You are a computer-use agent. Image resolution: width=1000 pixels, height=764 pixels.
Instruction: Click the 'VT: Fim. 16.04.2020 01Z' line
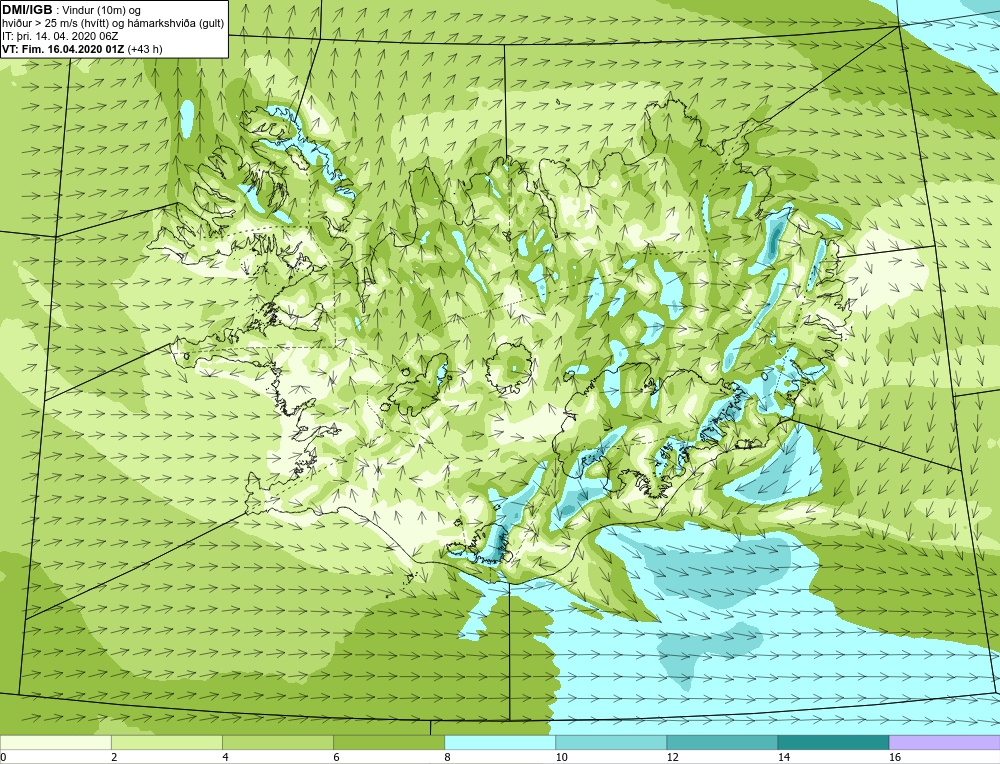82,48
